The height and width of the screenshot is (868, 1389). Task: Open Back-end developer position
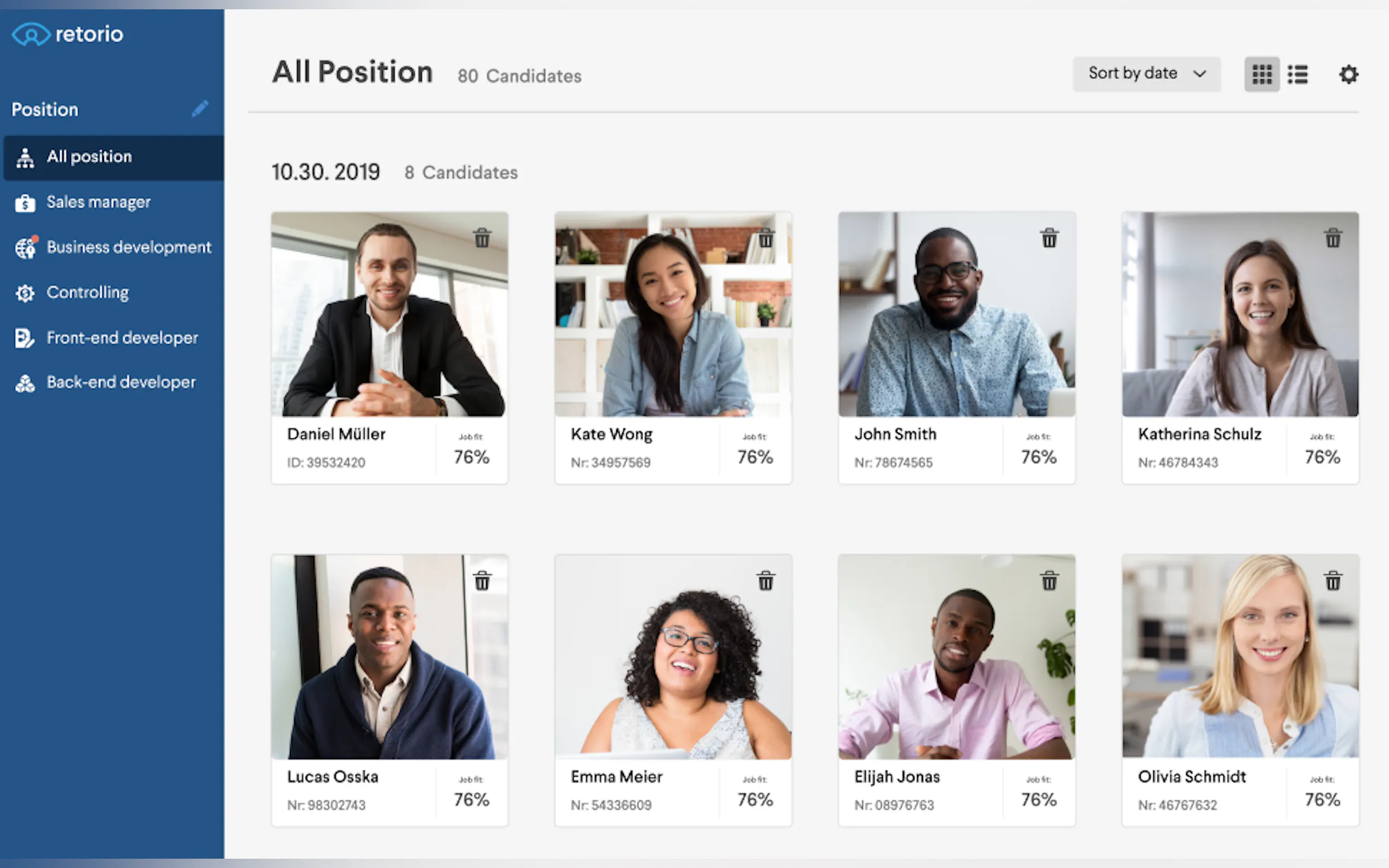(121, 382)
